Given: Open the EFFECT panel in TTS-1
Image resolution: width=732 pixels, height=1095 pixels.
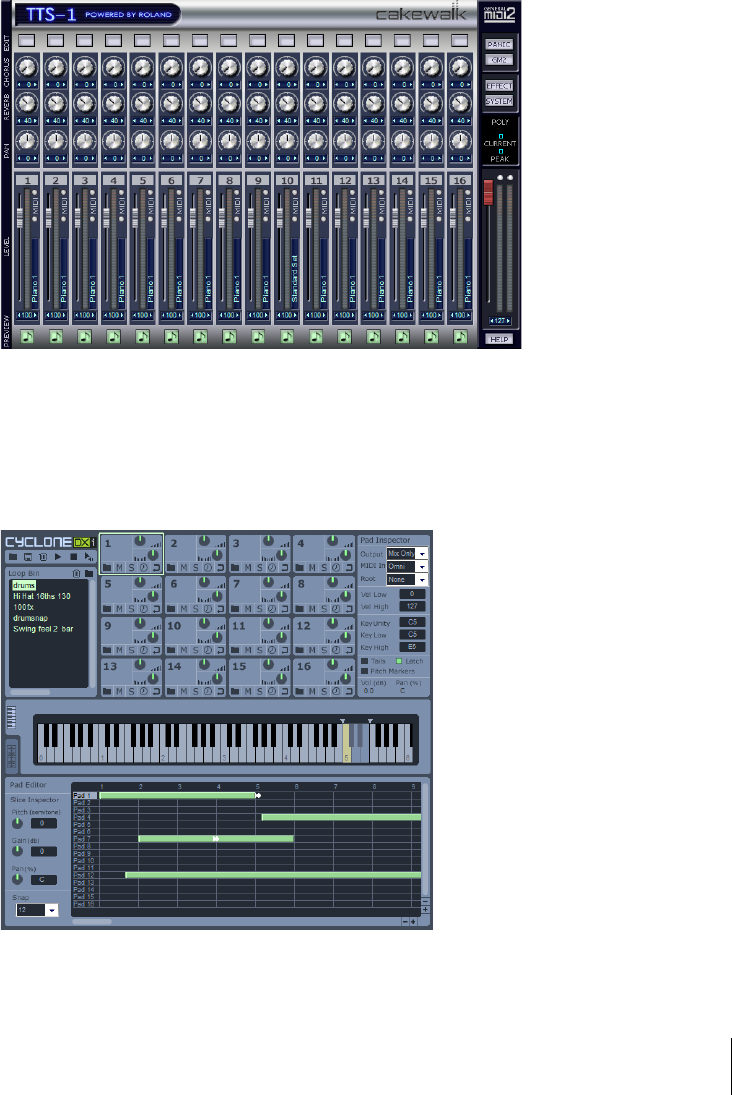Looking at the screenshot, I should (x=499, y=85).
